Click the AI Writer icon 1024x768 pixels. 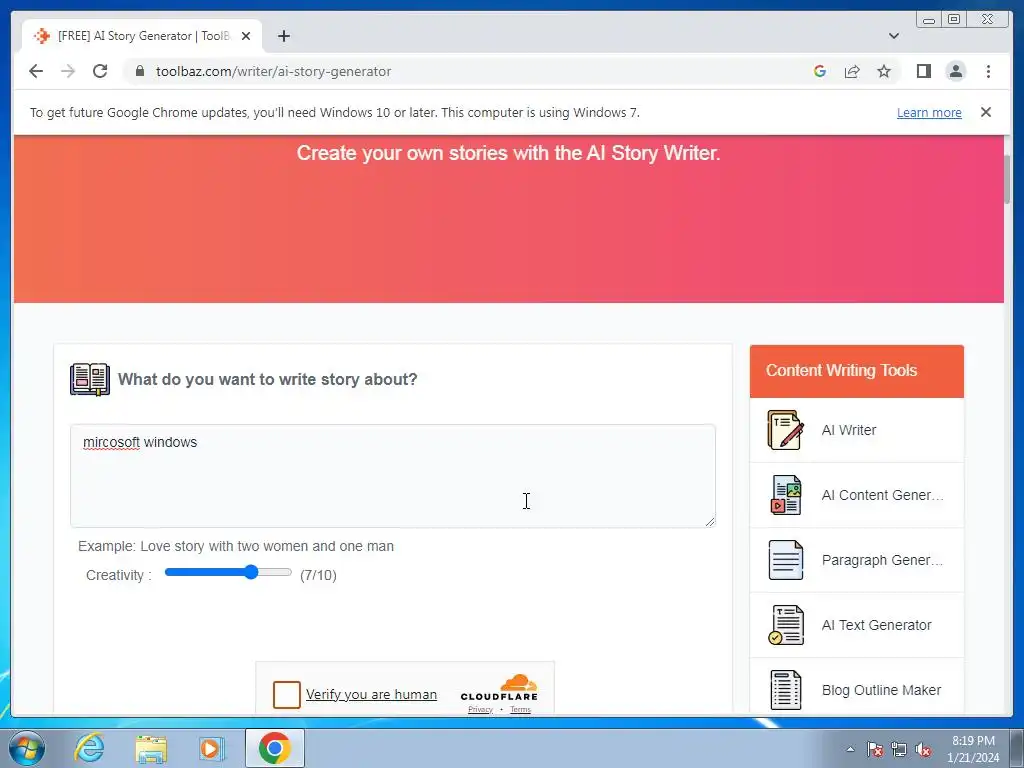coord(785,430)
